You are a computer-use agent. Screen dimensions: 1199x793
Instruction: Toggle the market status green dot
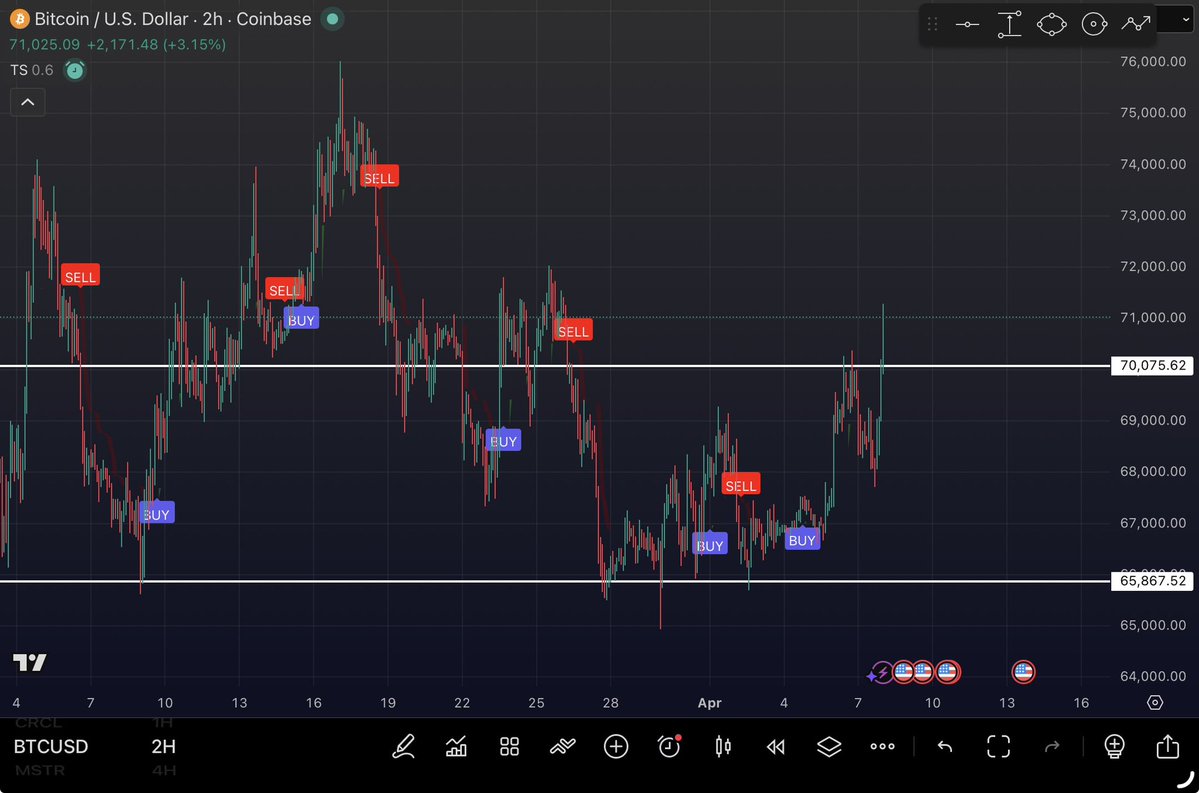click(333, 19)
